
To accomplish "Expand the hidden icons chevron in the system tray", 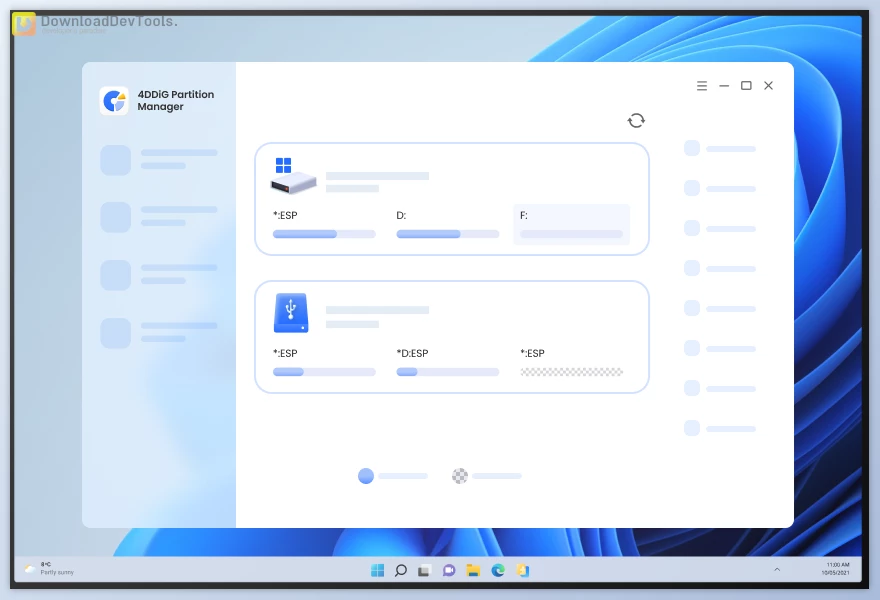I will click(x=777, y=570).
